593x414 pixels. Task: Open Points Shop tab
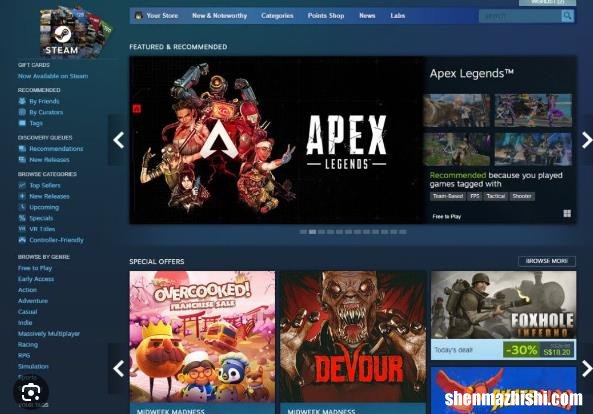(326, 16)
